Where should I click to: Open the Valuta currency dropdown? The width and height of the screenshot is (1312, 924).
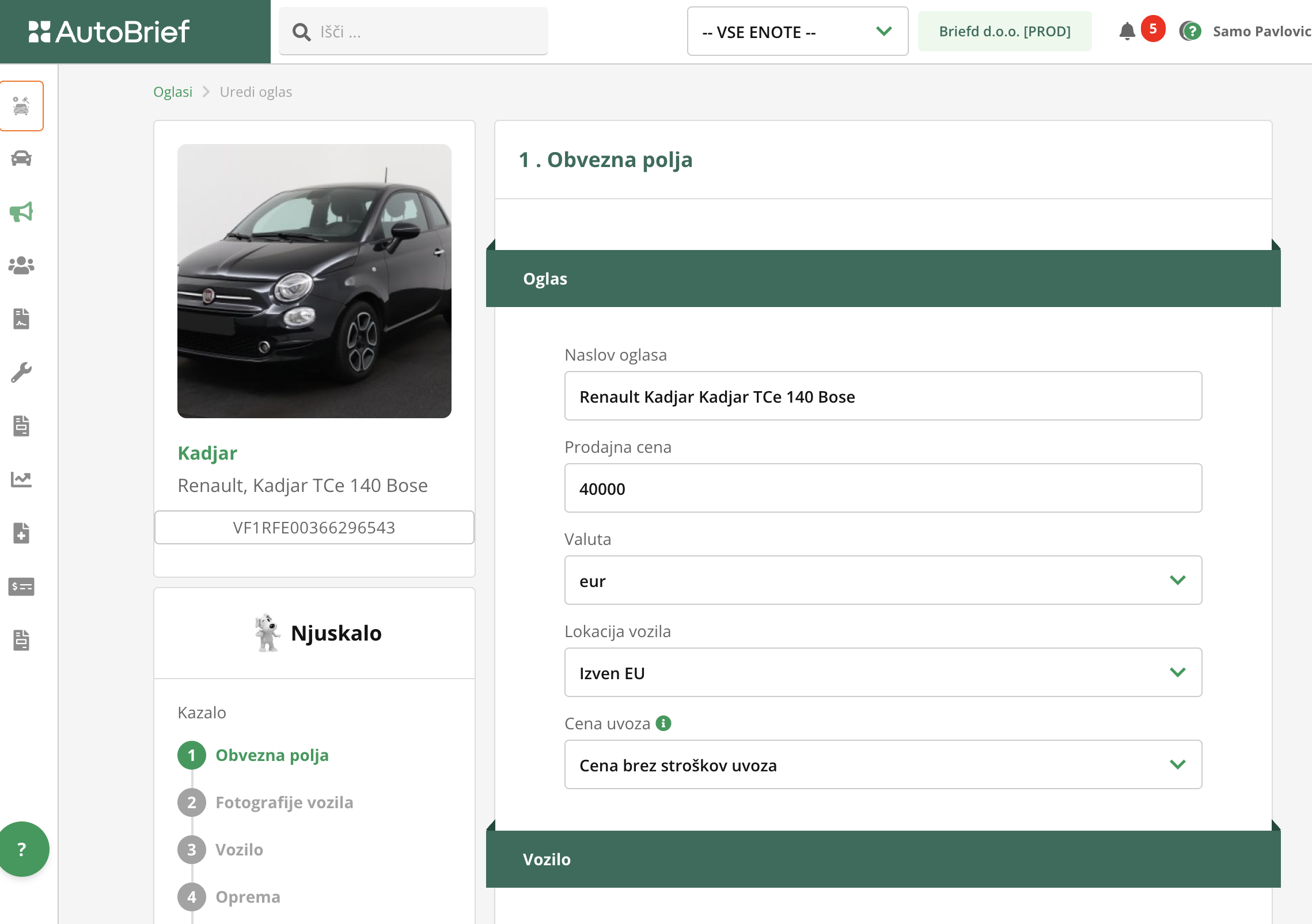point(883,580)
